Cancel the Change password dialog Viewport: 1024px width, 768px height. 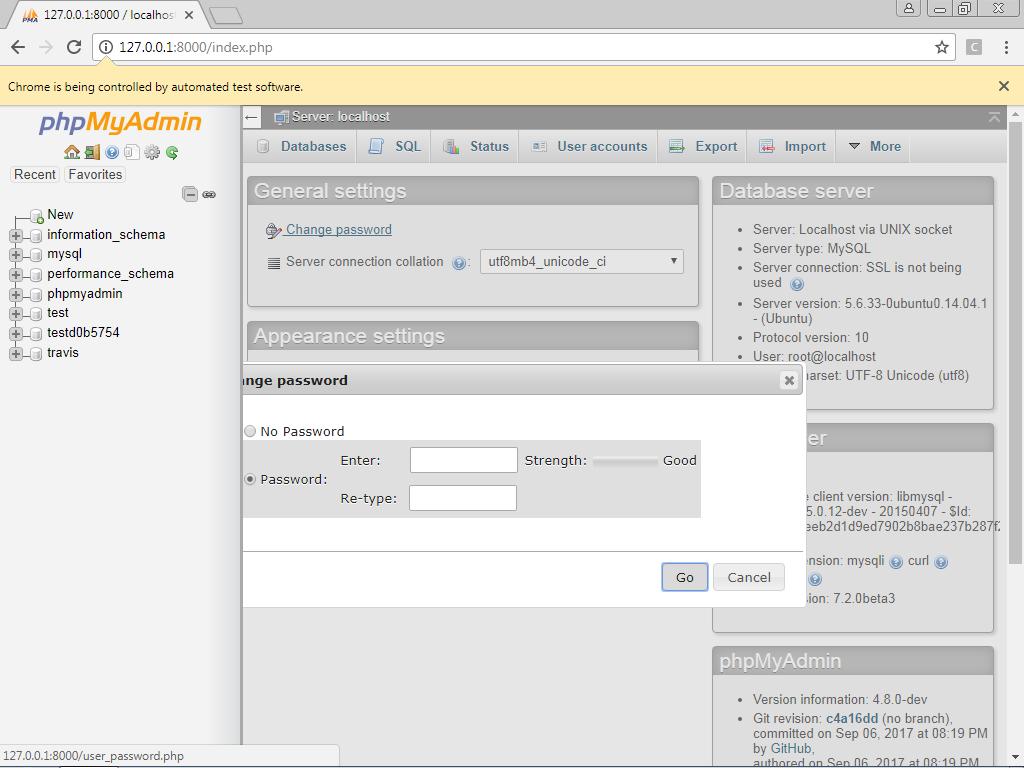coord(749,577)
